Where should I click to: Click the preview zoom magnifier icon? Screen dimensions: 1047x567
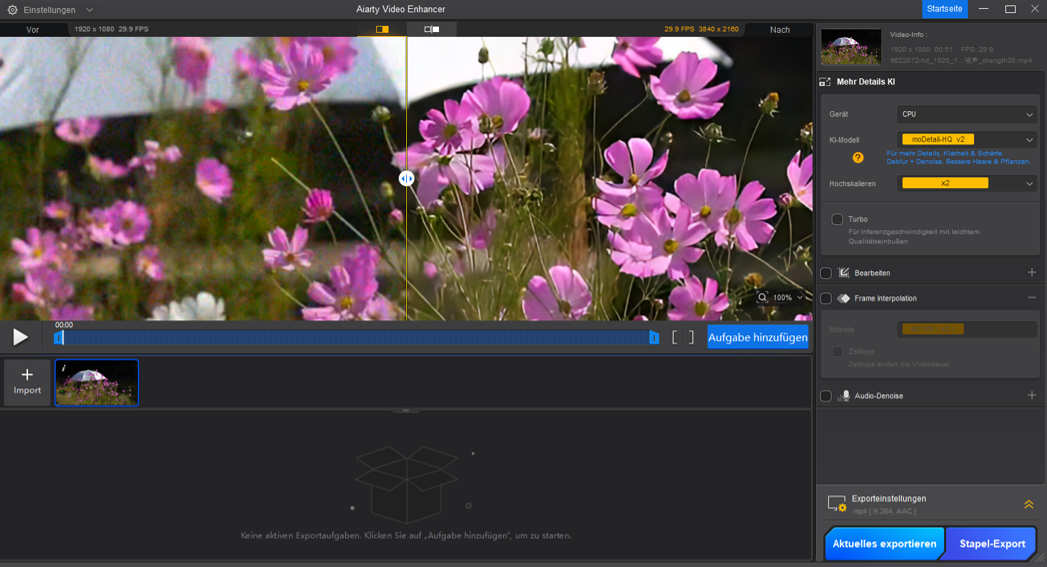pyautogui.click(x=763, y=297)
